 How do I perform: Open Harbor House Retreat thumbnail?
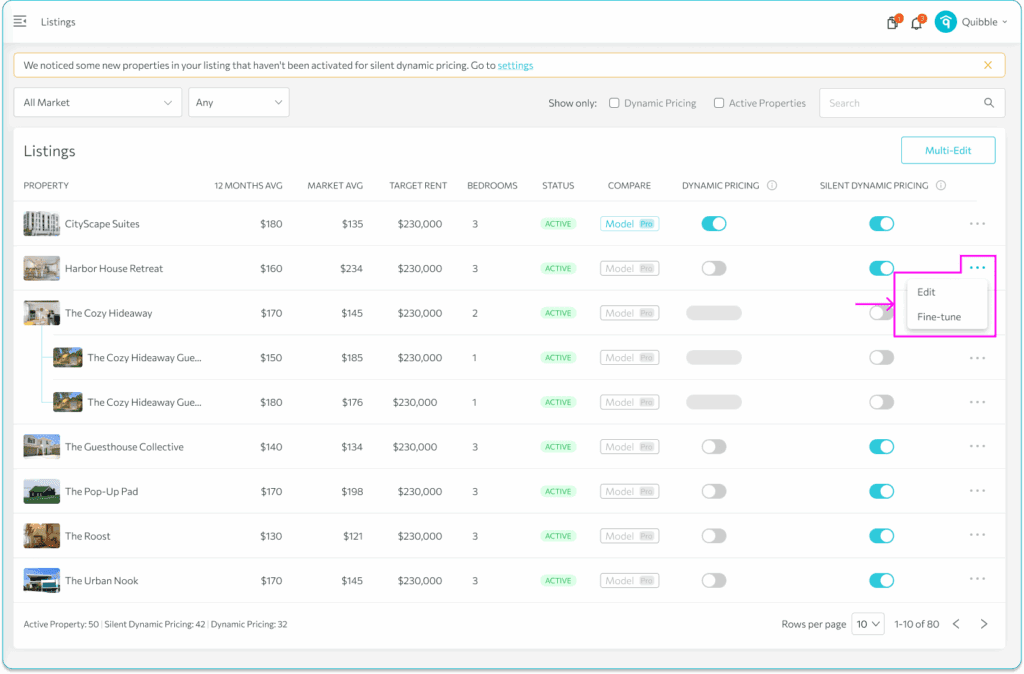[x=42, y=268]
